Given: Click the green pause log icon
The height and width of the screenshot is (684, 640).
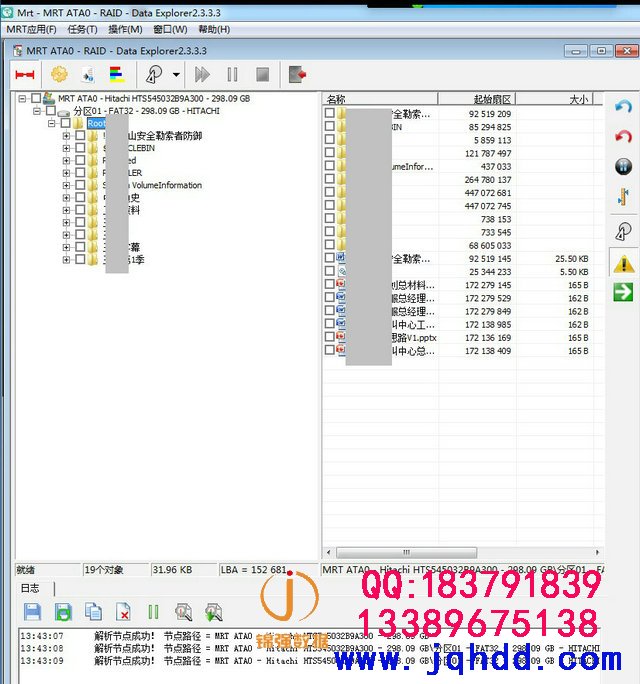Looking at the screenshot, I should click(x=153, y=612).
